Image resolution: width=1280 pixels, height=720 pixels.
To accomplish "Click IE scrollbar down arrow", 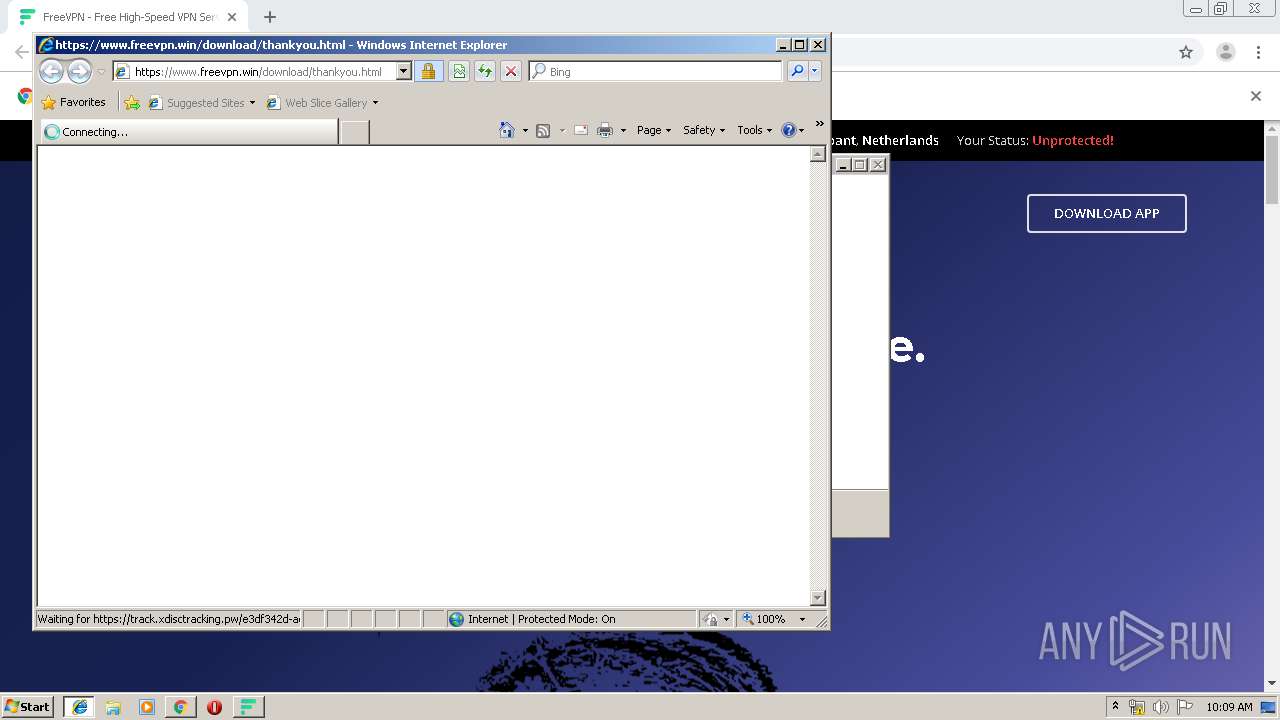I will coord(817,598).
